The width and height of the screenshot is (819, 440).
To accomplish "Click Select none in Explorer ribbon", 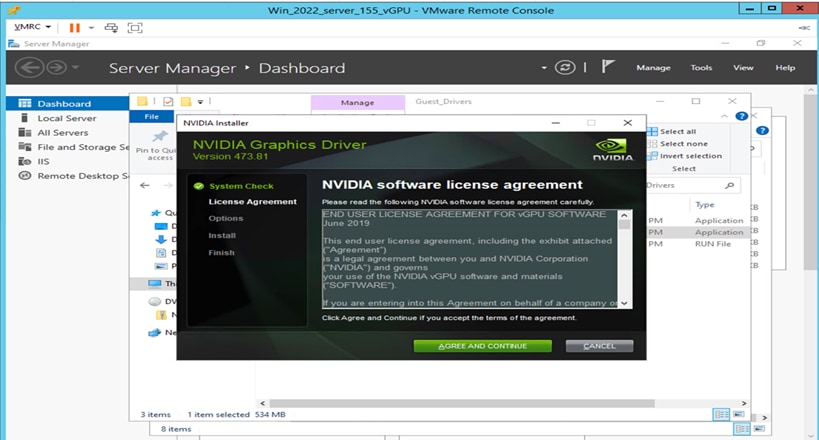I will [x=677, y=144].
